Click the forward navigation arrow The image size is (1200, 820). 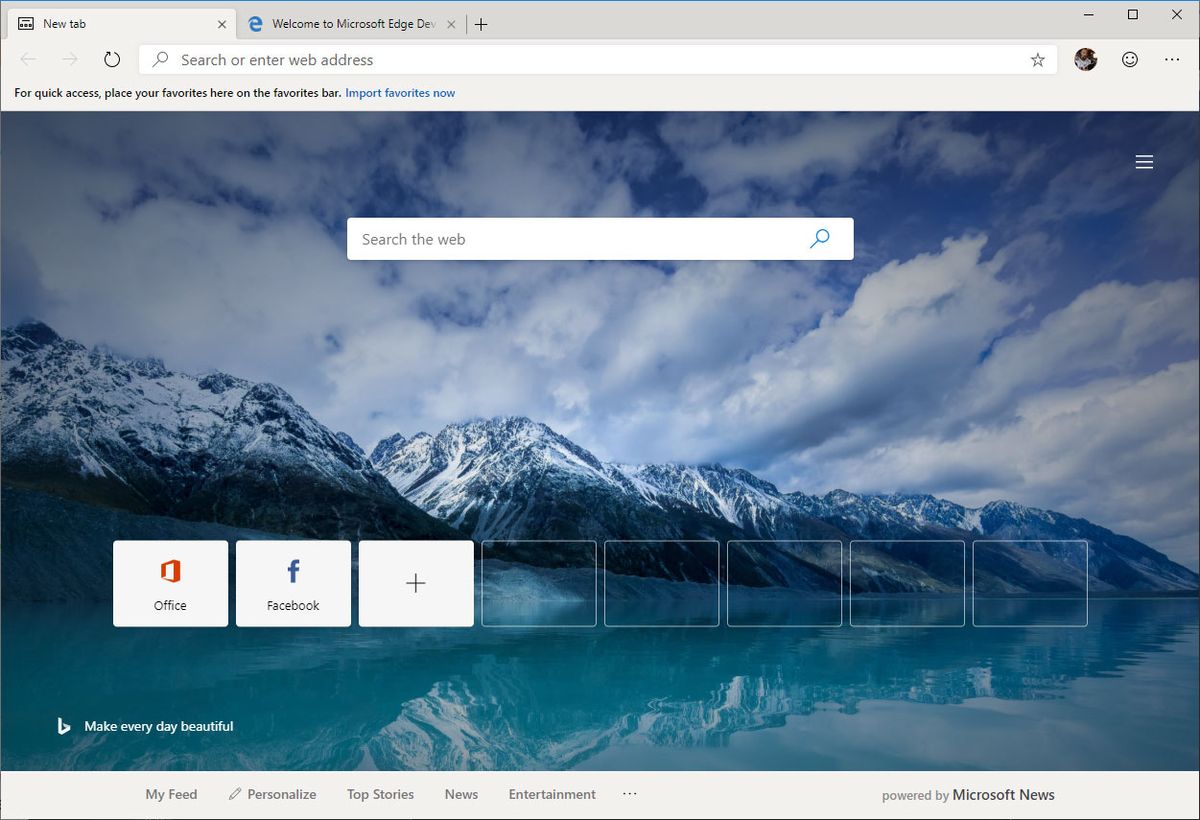pos(68,59)
